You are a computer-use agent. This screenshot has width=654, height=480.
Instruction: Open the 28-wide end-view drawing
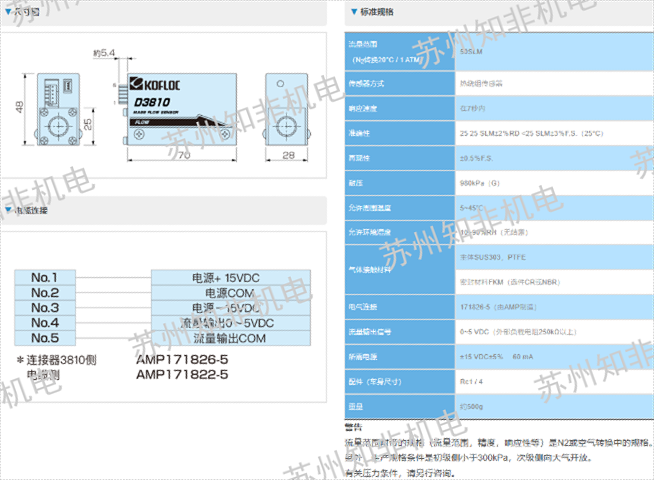tap(287, 109)
